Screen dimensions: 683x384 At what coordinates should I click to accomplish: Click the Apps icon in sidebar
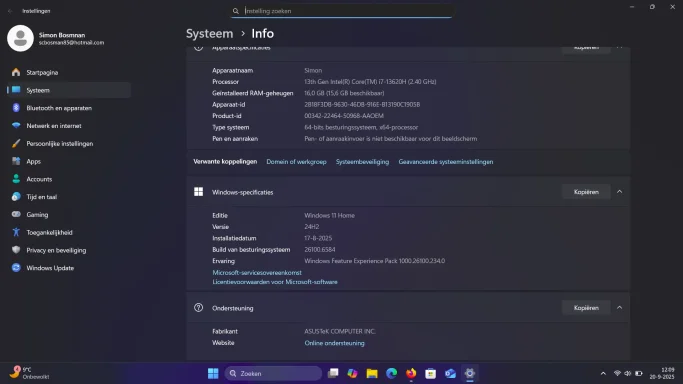tap(16, 161)
